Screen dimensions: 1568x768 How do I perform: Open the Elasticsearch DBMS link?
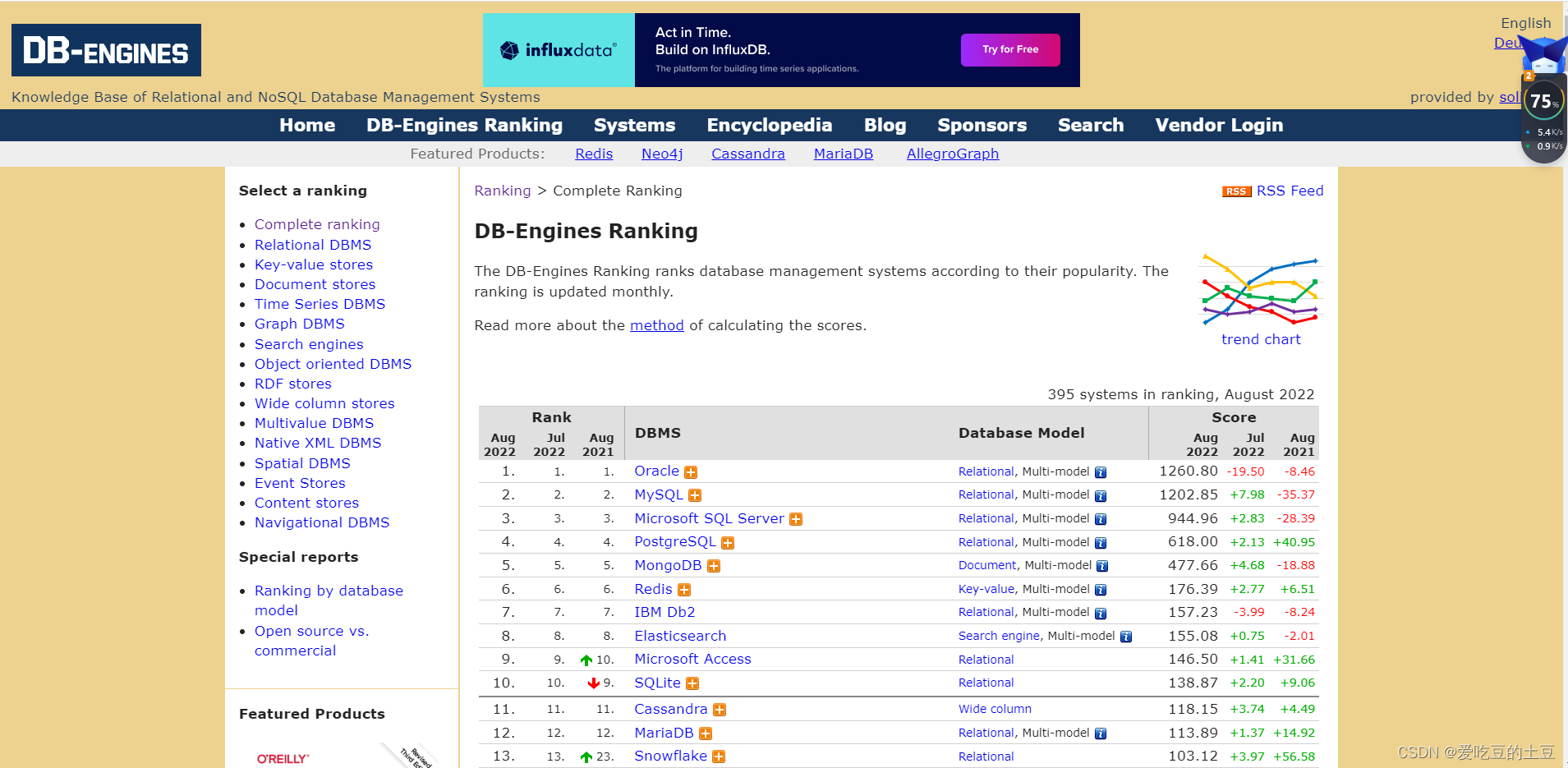click(x=680, y=636)
